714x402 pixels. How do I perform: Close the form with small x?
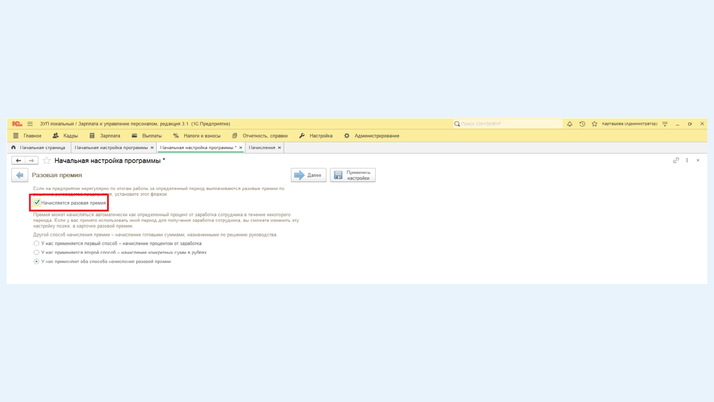tap(698, 160)
